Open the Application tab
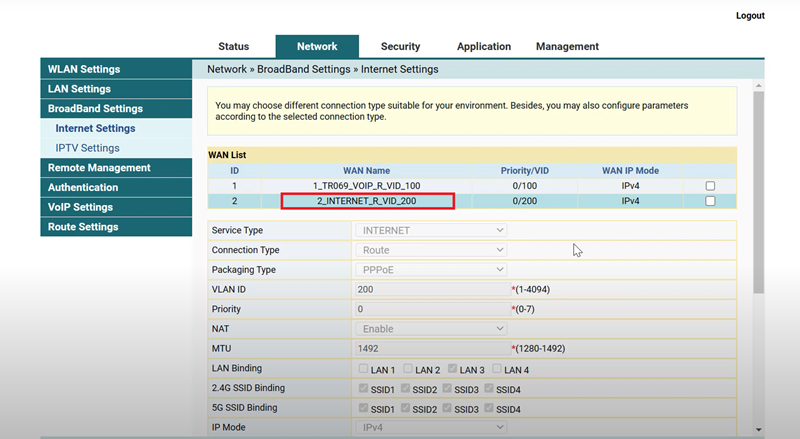 click(x=484, y=46)
